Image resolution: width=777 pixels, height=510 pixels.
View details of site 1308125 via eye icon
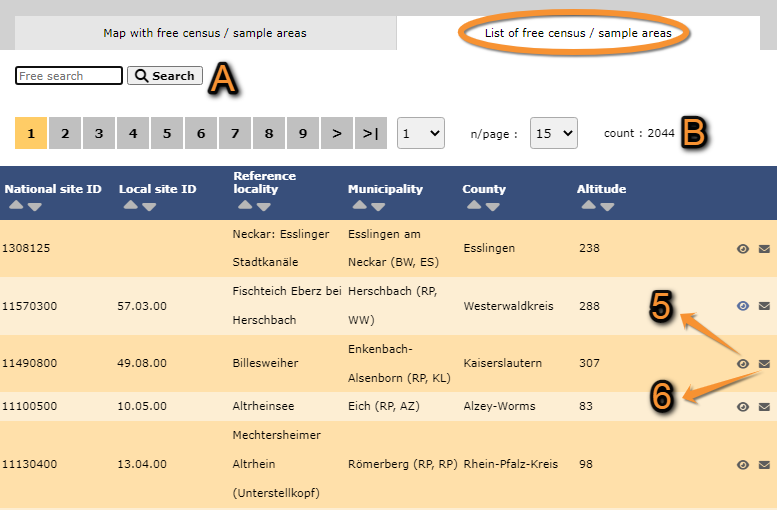(743, 249)
